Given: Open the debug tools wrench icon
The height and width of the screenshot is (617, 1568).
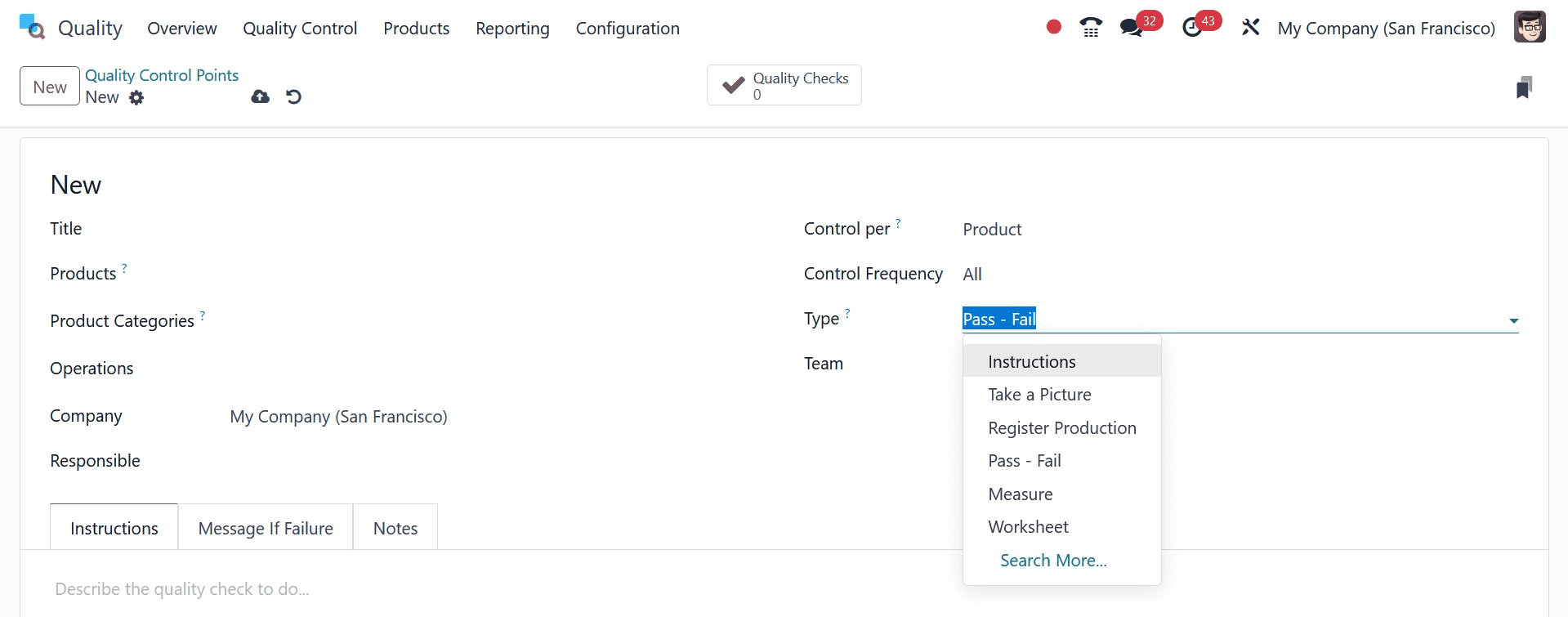Looking at the screenshot, I should click(1250, 28).
